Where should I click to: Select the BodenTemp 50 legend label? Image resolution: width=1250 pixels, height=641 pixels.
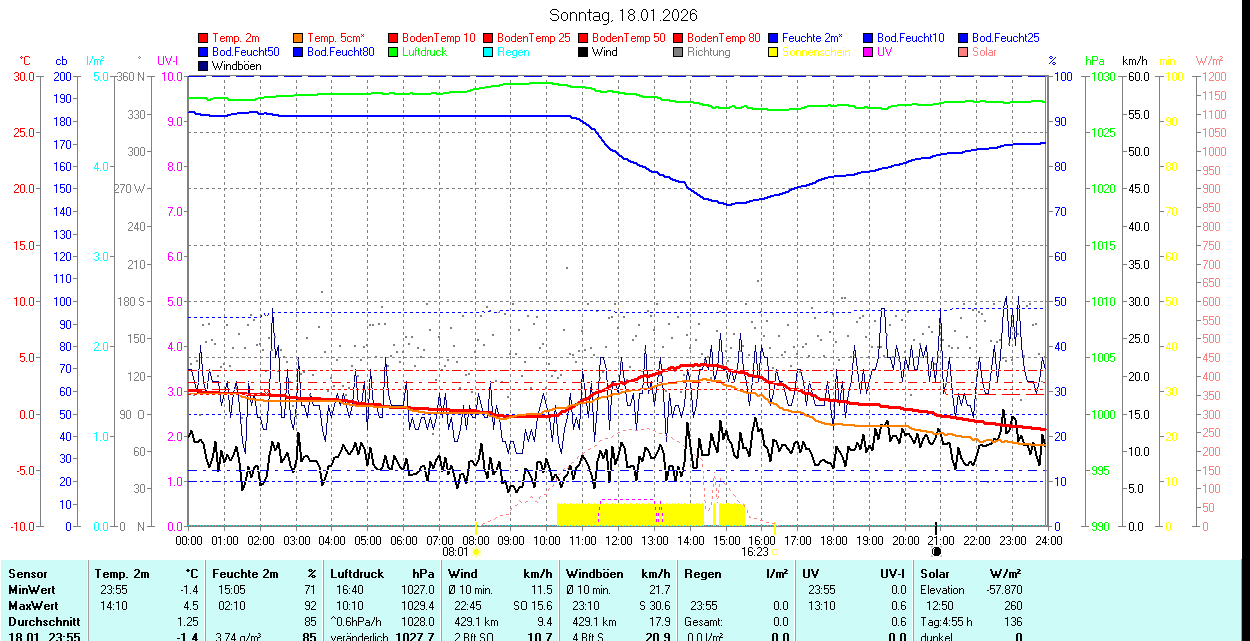629,38
